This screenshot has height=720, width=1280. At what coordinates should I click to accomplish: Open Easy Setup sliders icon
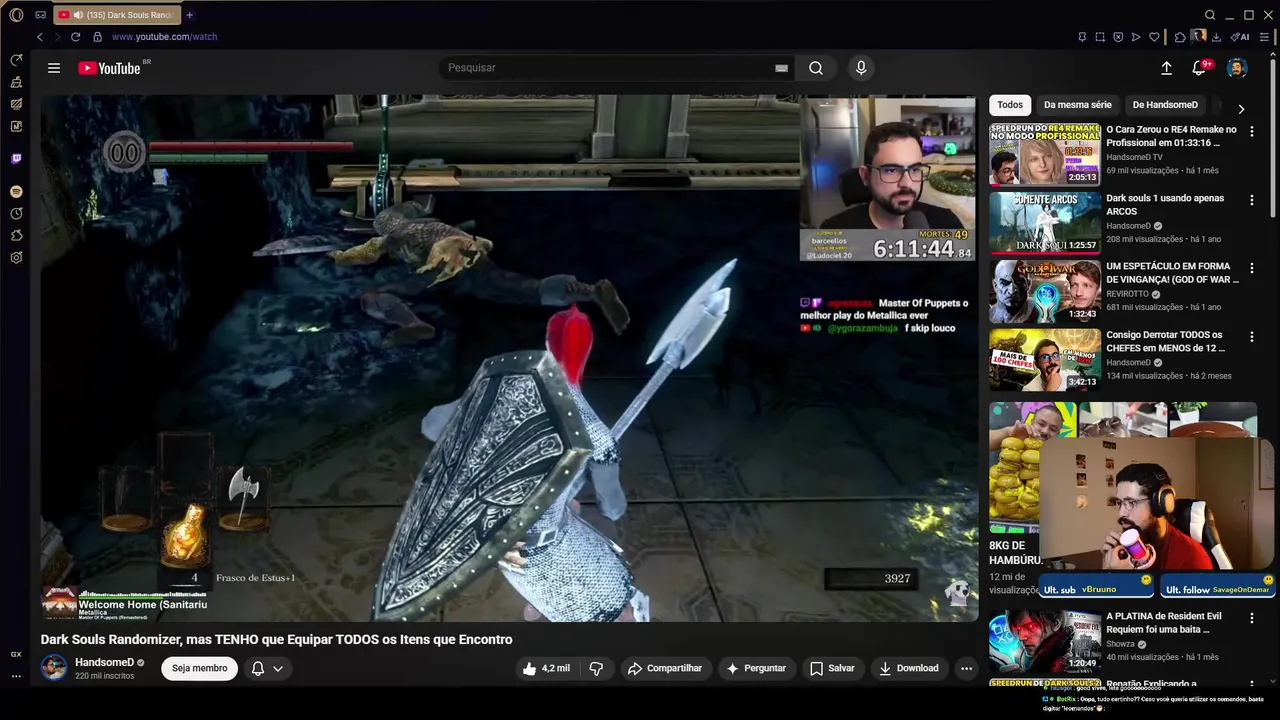[1264, 37]
